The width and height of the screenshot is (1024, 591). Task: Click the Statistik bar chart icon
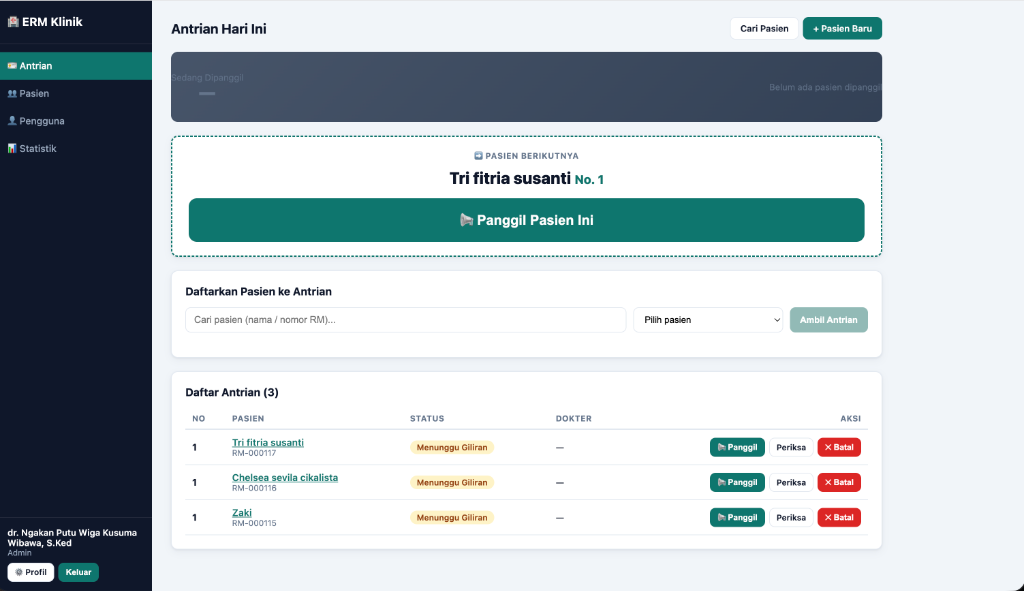coord(12,148)
